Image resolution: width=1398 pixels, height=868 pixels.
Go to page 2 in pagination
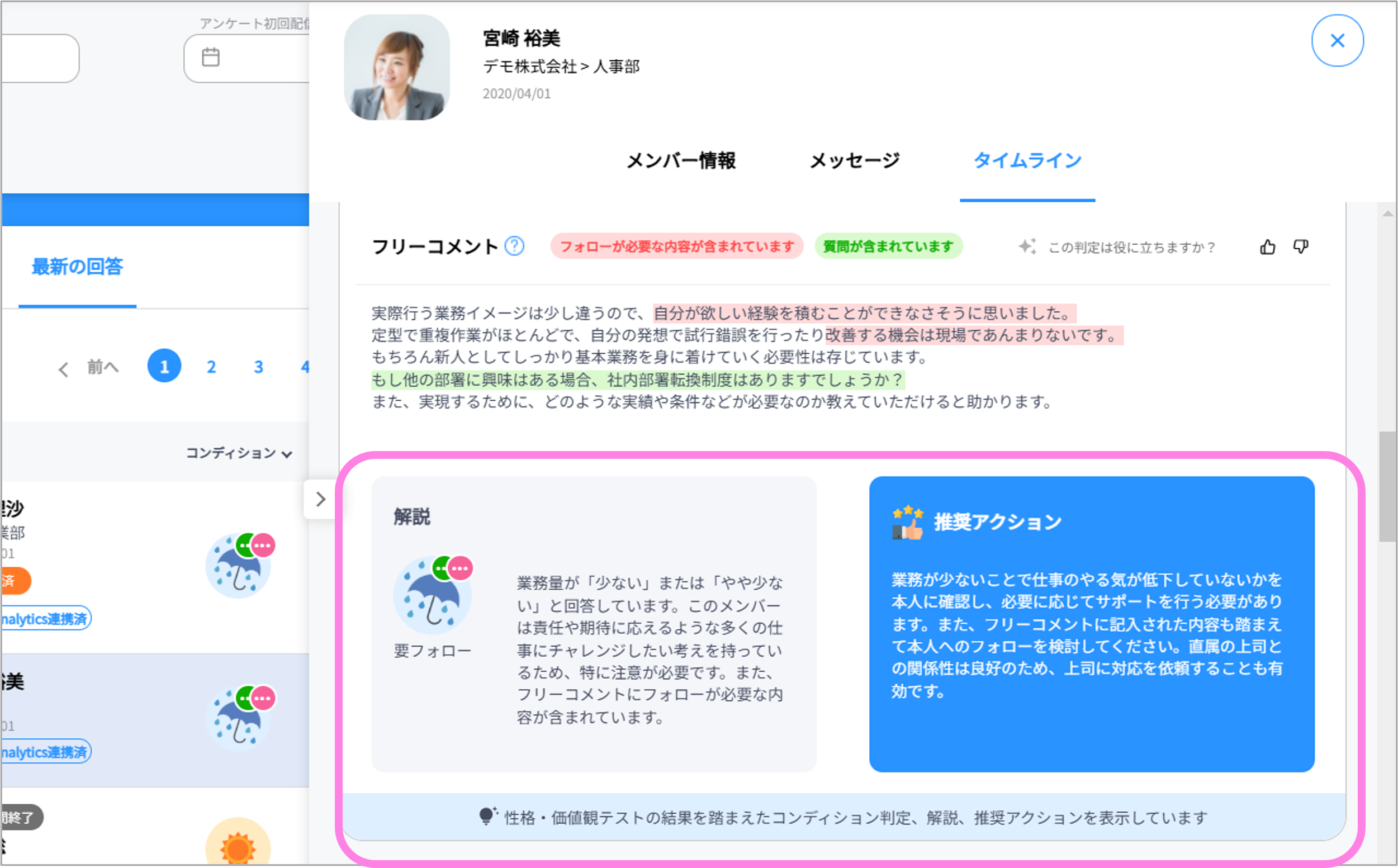coord(211,367)
